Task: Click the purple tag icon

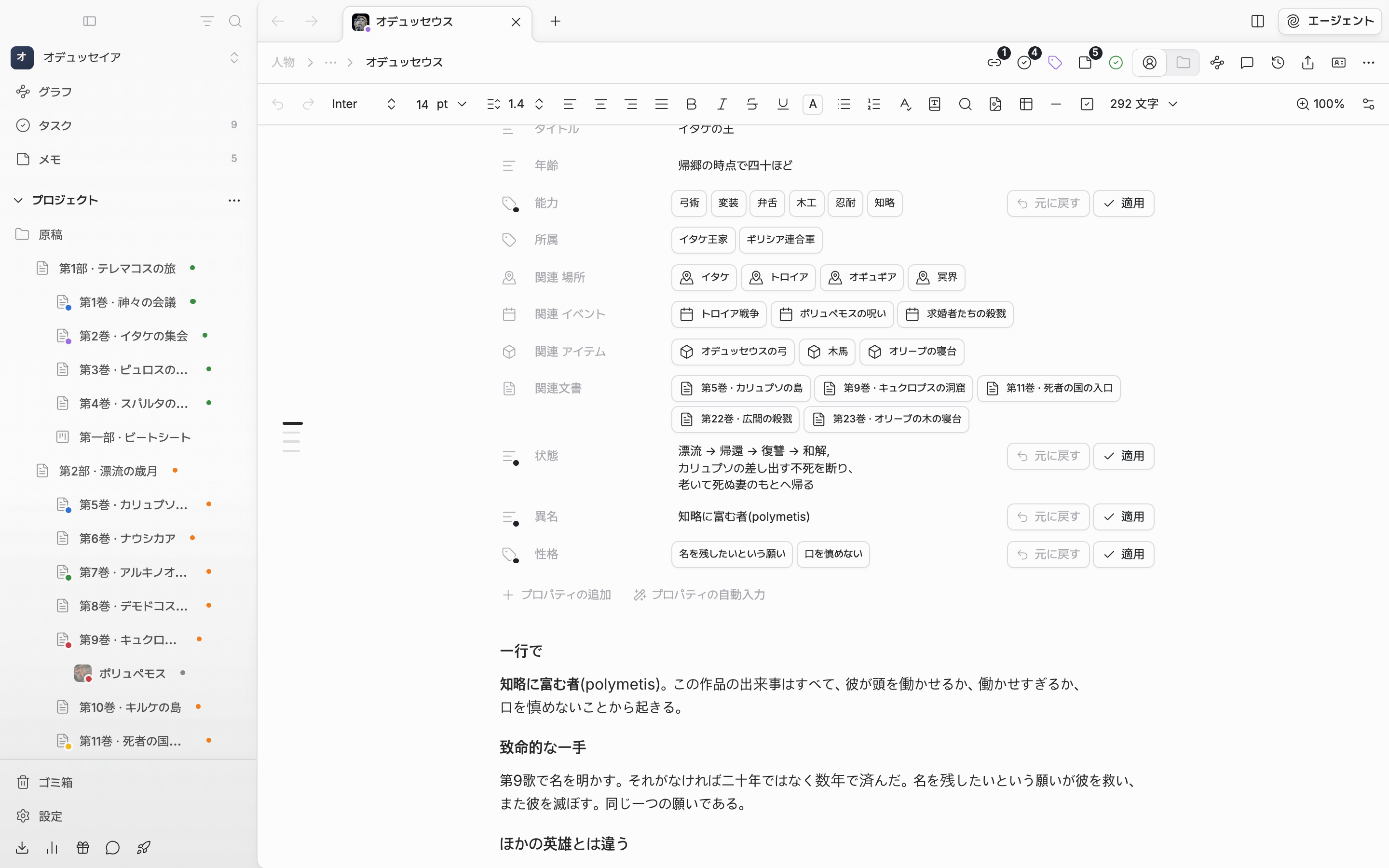Action: click(1055, 63)
